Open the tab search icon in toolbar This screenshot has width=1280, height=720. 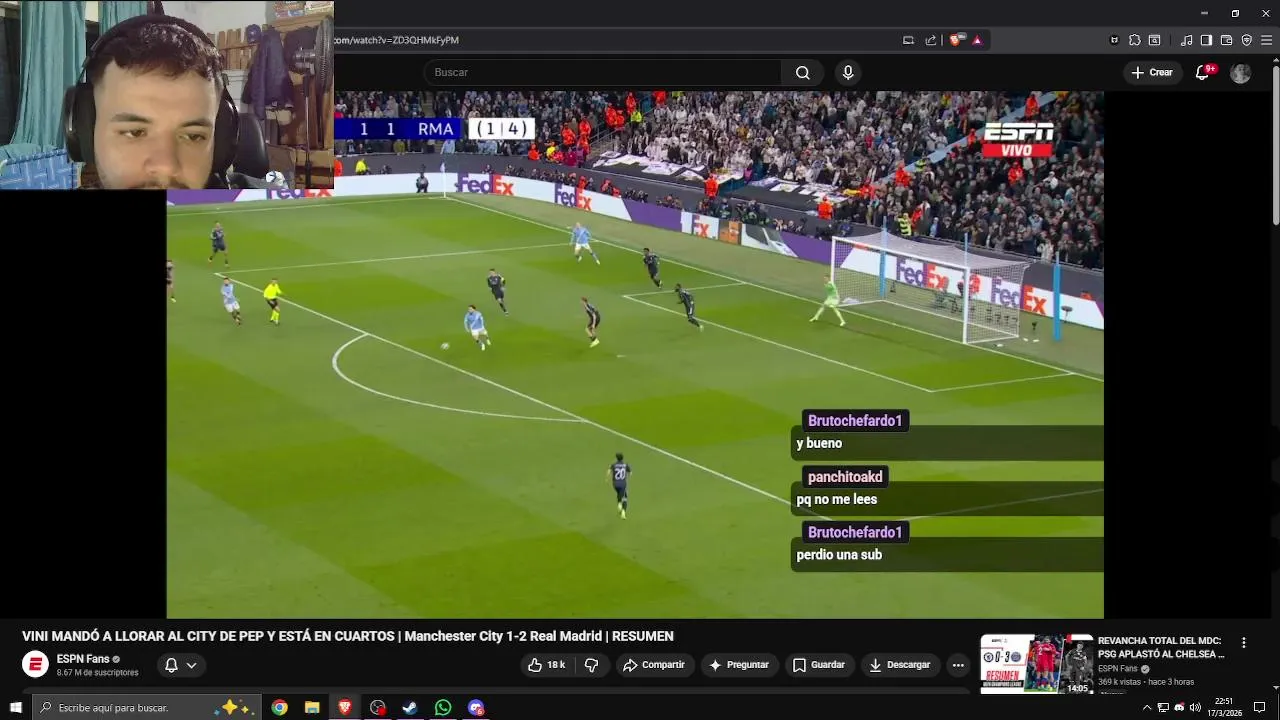click(1154, 40)
